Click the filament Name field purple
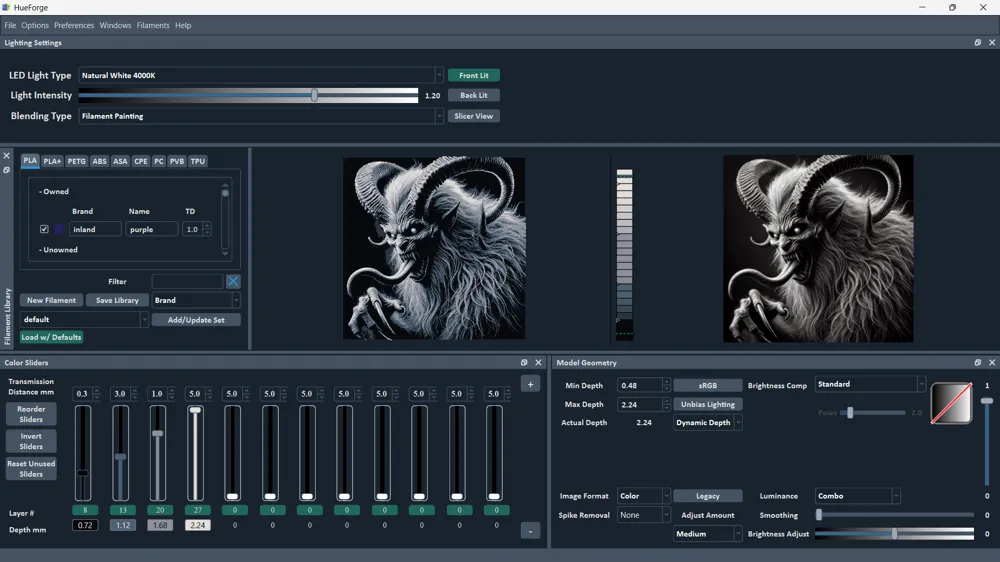This screenshot has height=562, width=1000. 151,229
